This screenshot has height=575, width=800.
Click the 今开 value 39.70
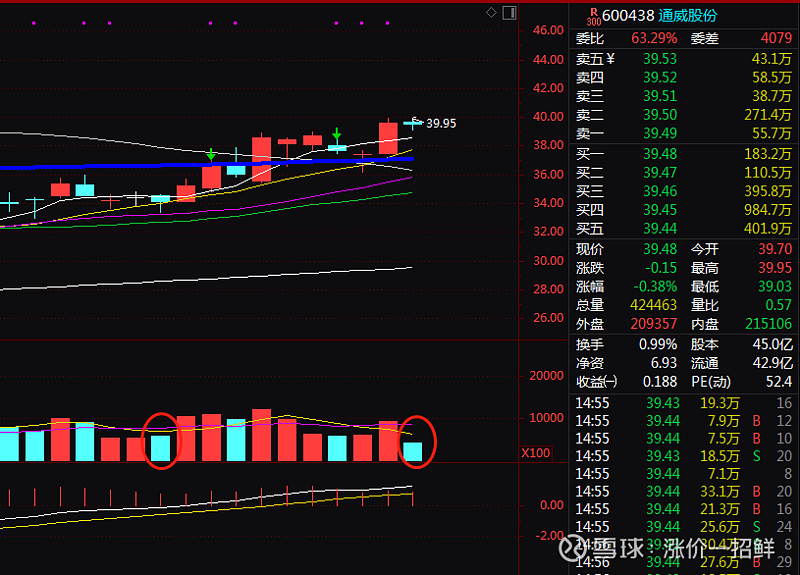tap(775, 249)
